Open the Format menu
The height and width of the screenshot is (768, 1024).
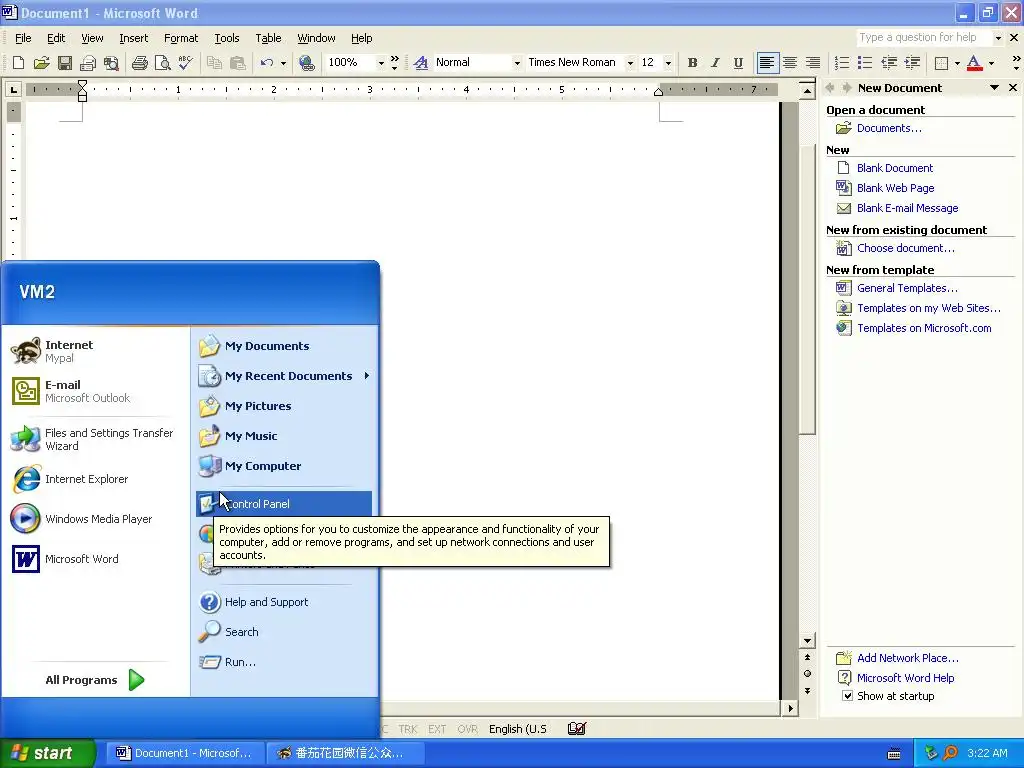coord(181,38)
